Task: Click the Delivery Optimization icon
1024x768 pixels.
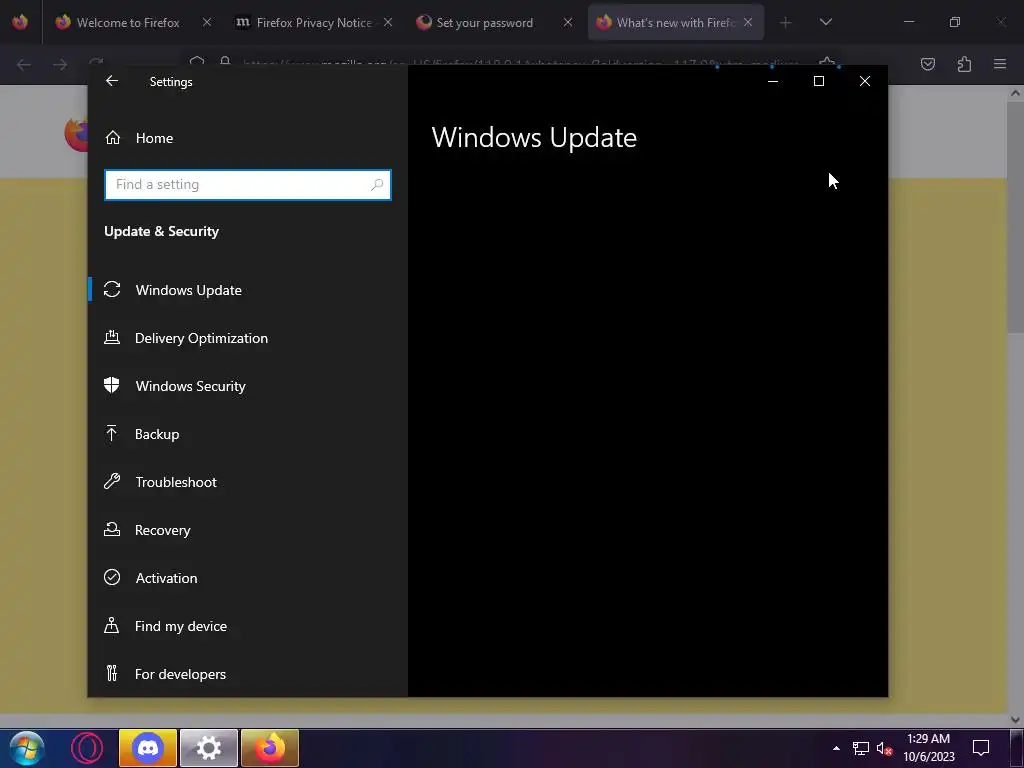Action: tap(112, 338)
